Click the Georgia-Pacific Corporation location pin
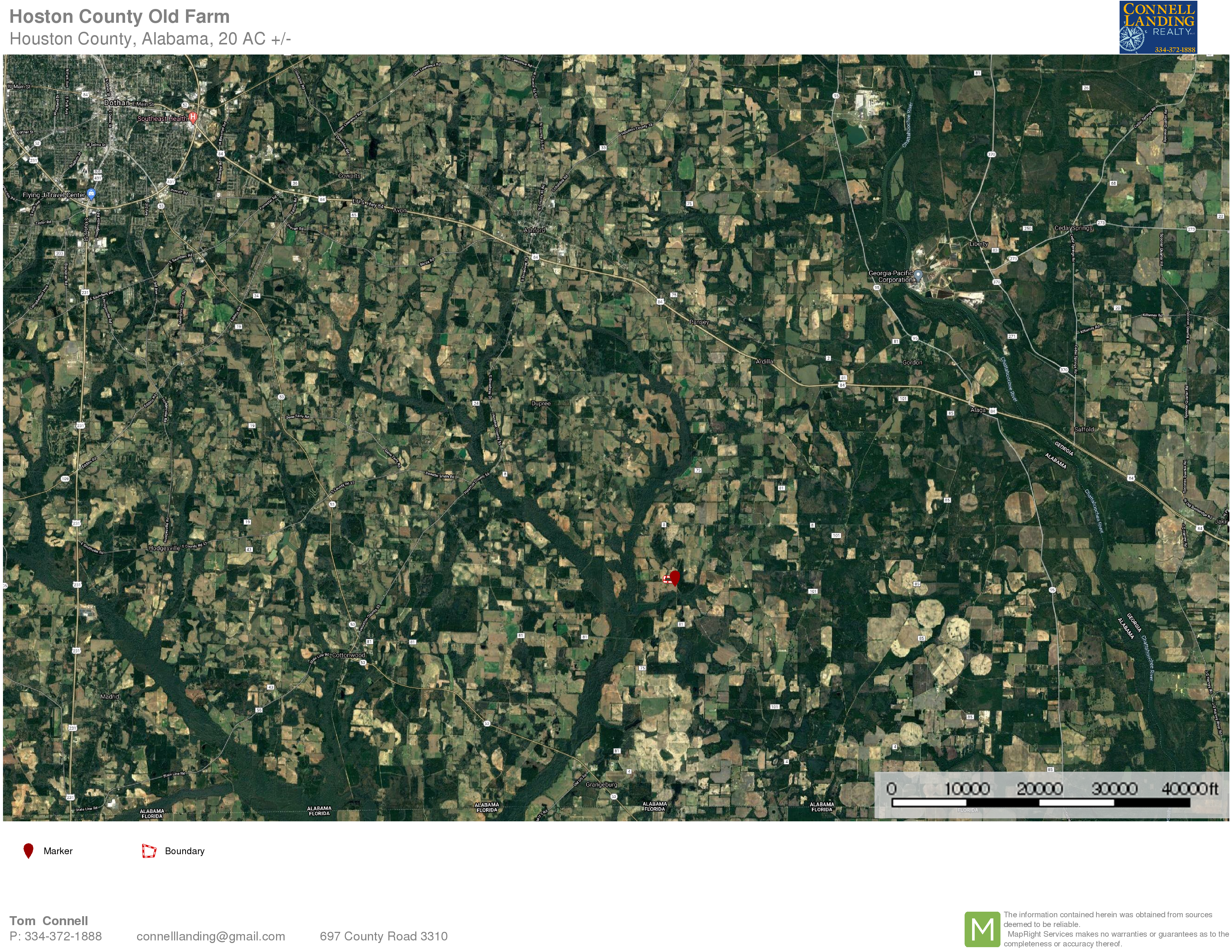Image resolution: width=1232 pixels, height=952 pixels. 918,275
